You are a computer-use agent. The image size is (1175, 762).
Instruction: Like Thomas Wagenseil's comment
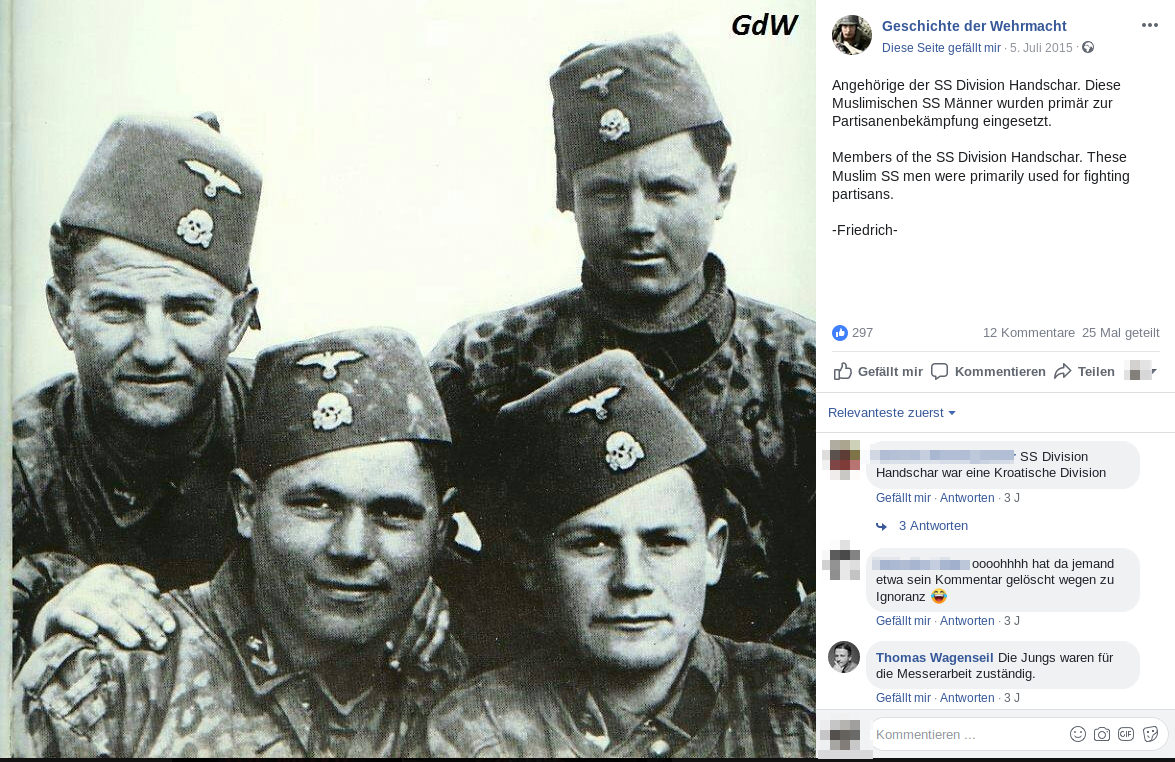pos(903,698)
